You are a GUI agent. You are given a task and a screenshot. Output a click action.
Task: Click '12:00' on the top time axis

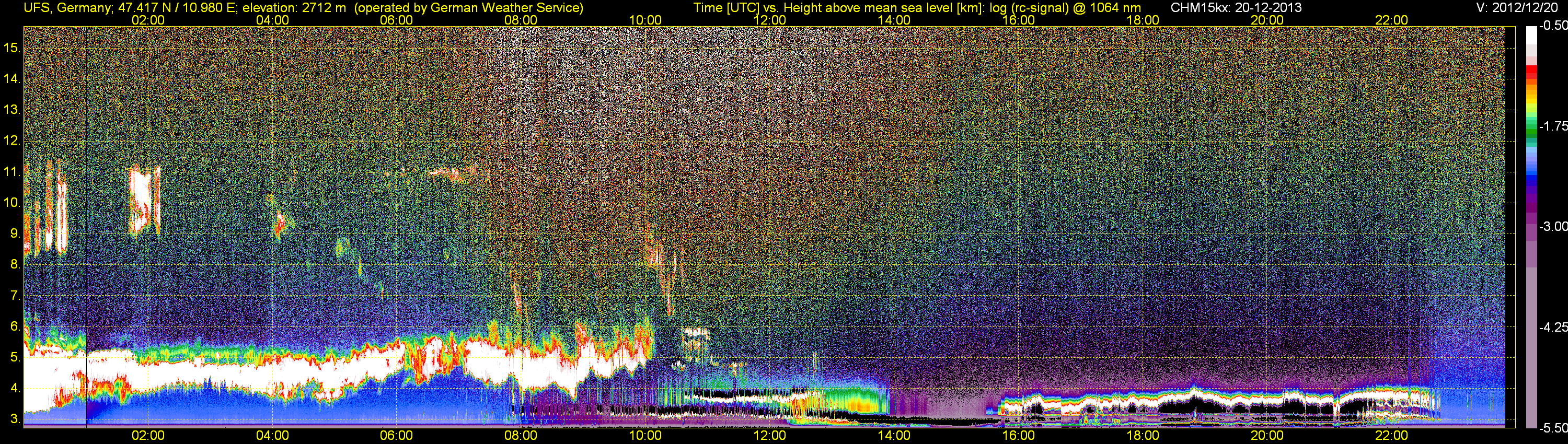coord(770,20)
